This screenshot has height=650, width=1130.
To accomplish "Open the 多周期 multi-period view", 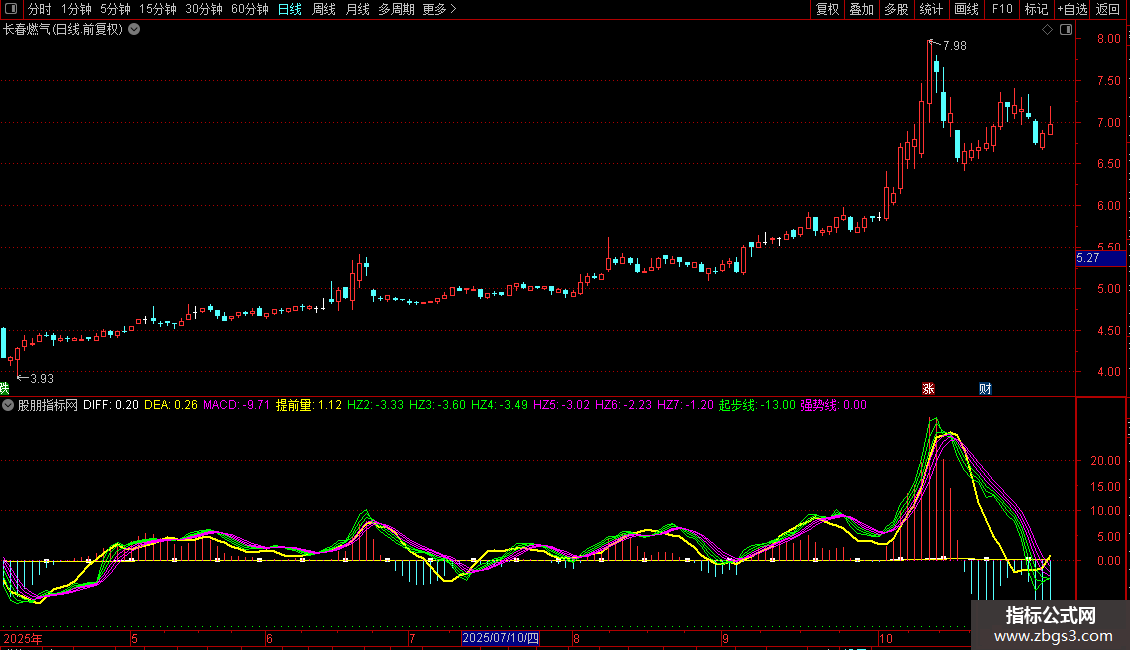I will click(396, 9).
